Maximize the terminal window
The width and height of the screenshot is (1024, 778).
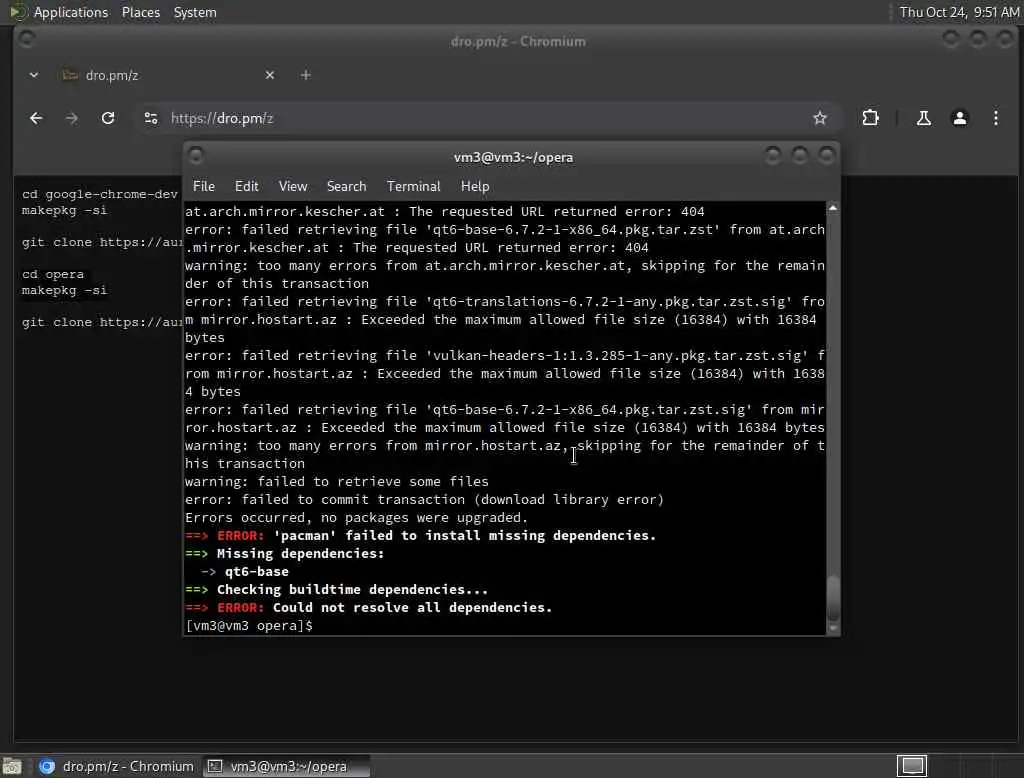point(799,155)
